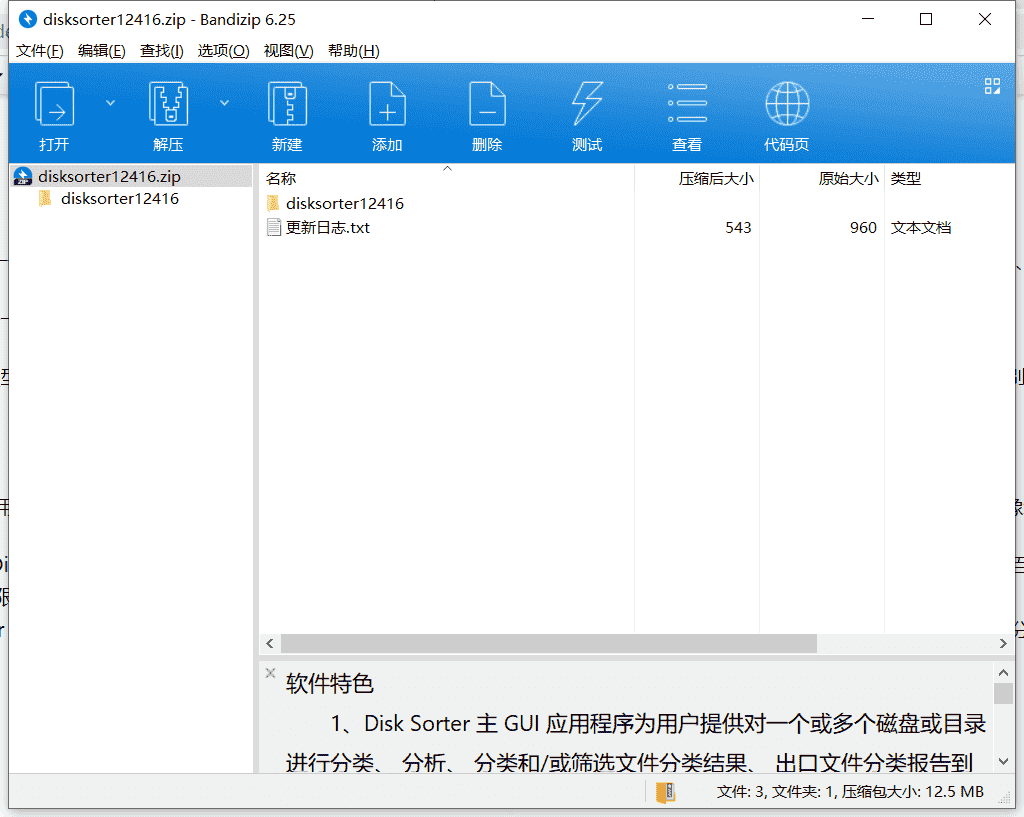
Task: Open the 编辑(E) menu
Action: click(x=101, y=51)
